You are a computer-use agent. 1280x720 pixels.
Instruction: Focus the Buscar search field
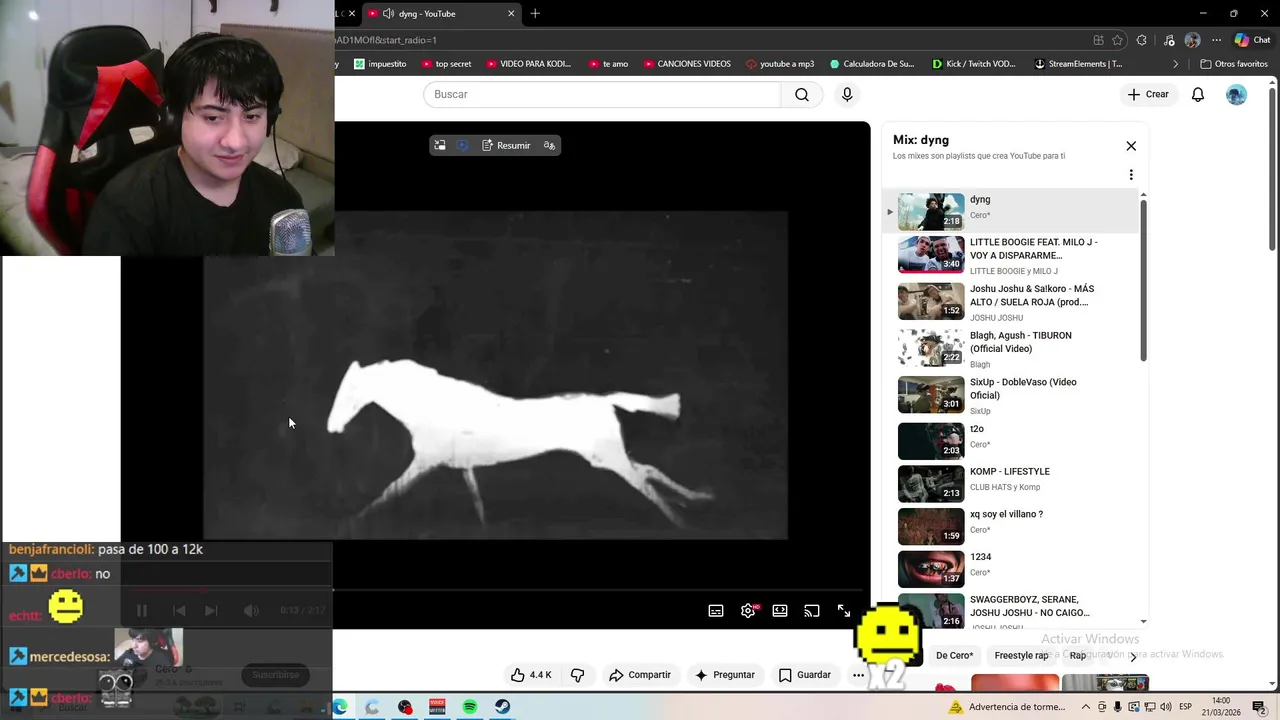coord(602,94)
